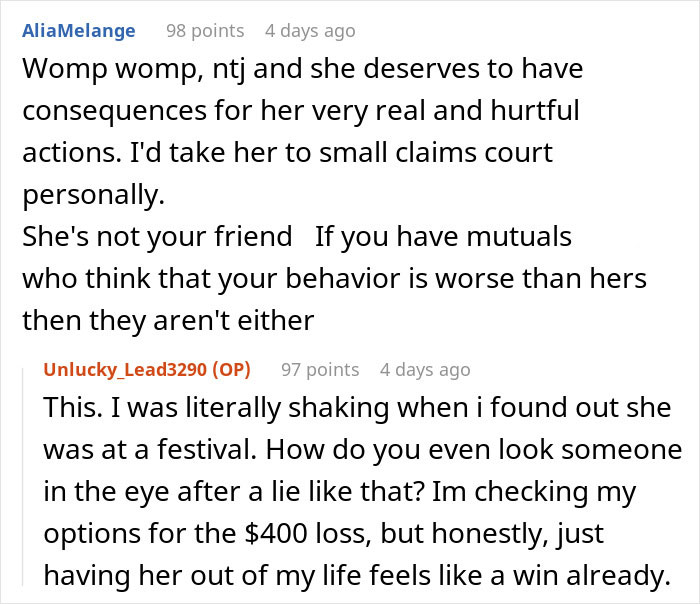The image size is (700, 604).
Task: Click the word 'personally.' in the comment
Action: point(92,196)
